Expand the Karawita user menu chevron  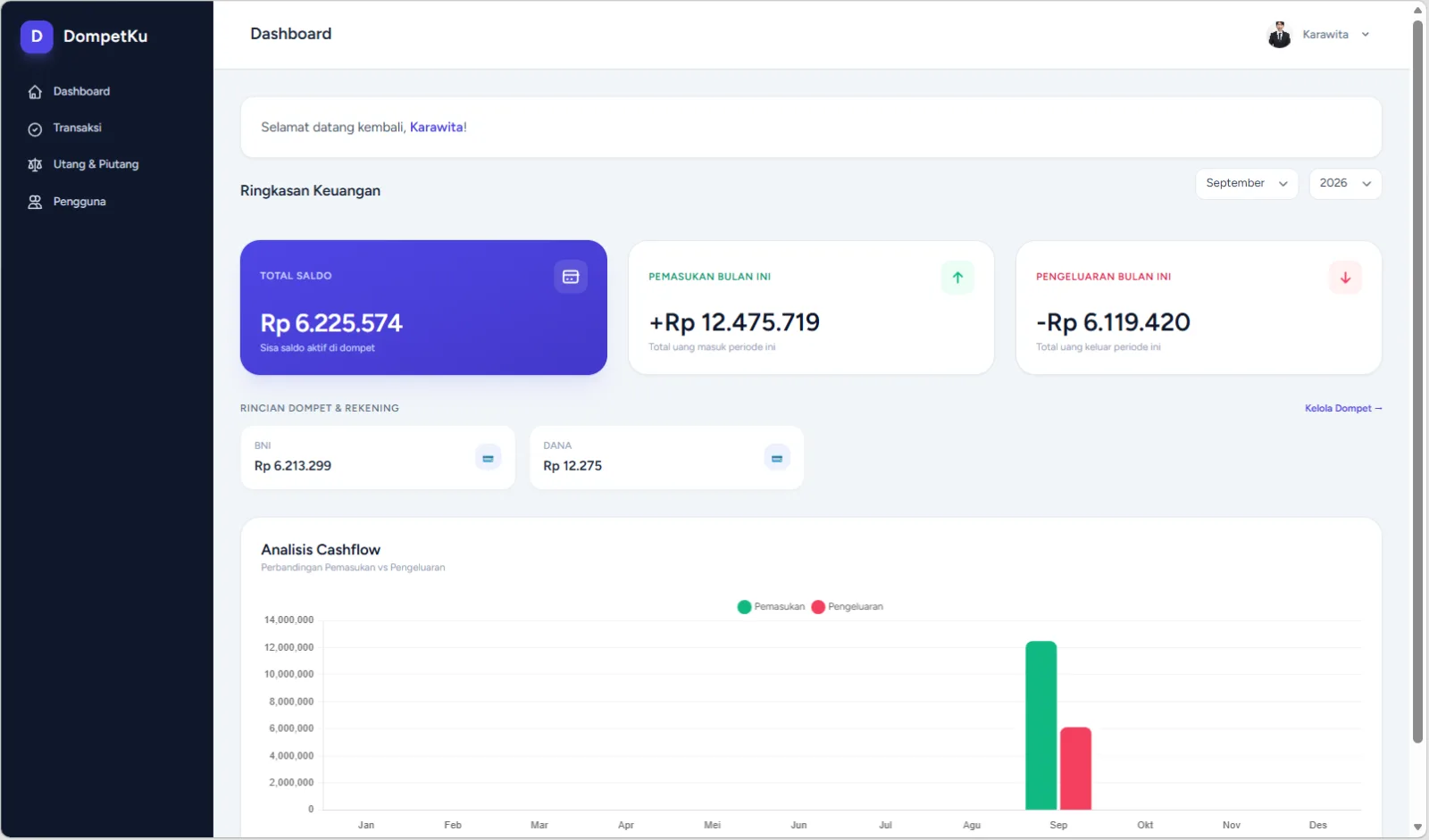(1366, 35)
